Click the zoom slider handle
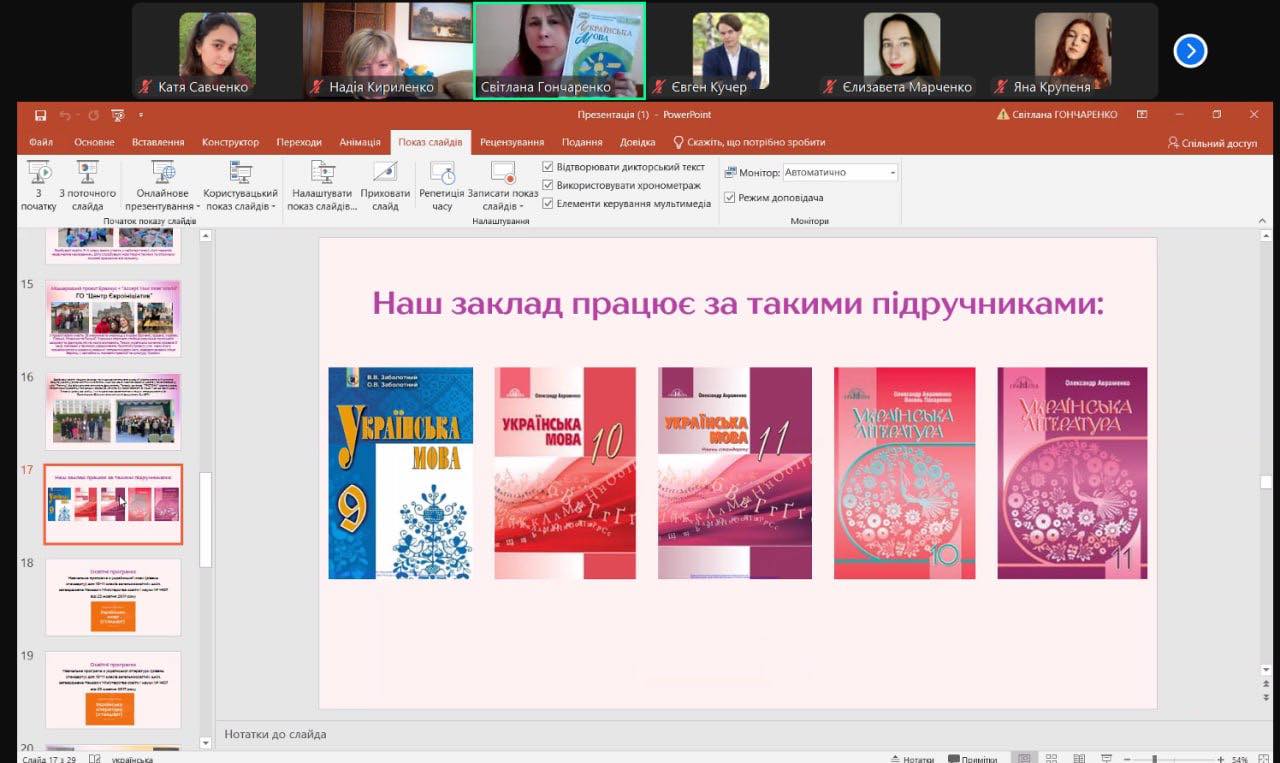1280x763 pixels. coord(1154,759)
